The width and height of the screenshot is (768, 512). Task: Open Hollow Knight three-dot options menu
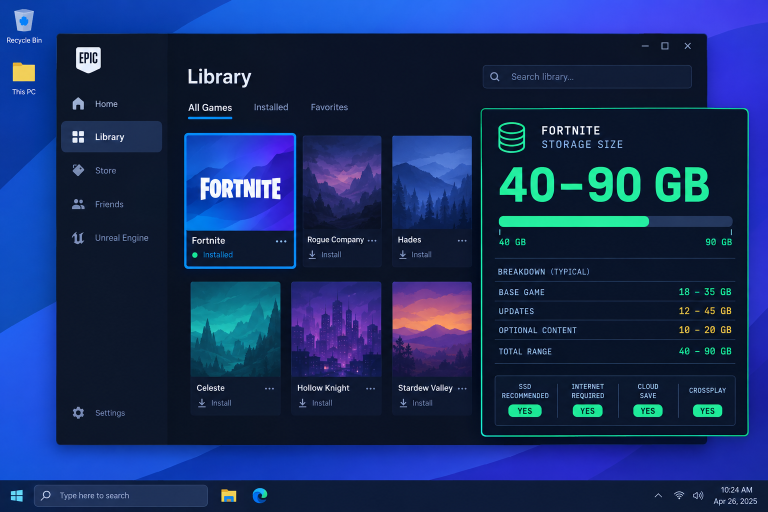pyautogui.click(x=370, y=389)
